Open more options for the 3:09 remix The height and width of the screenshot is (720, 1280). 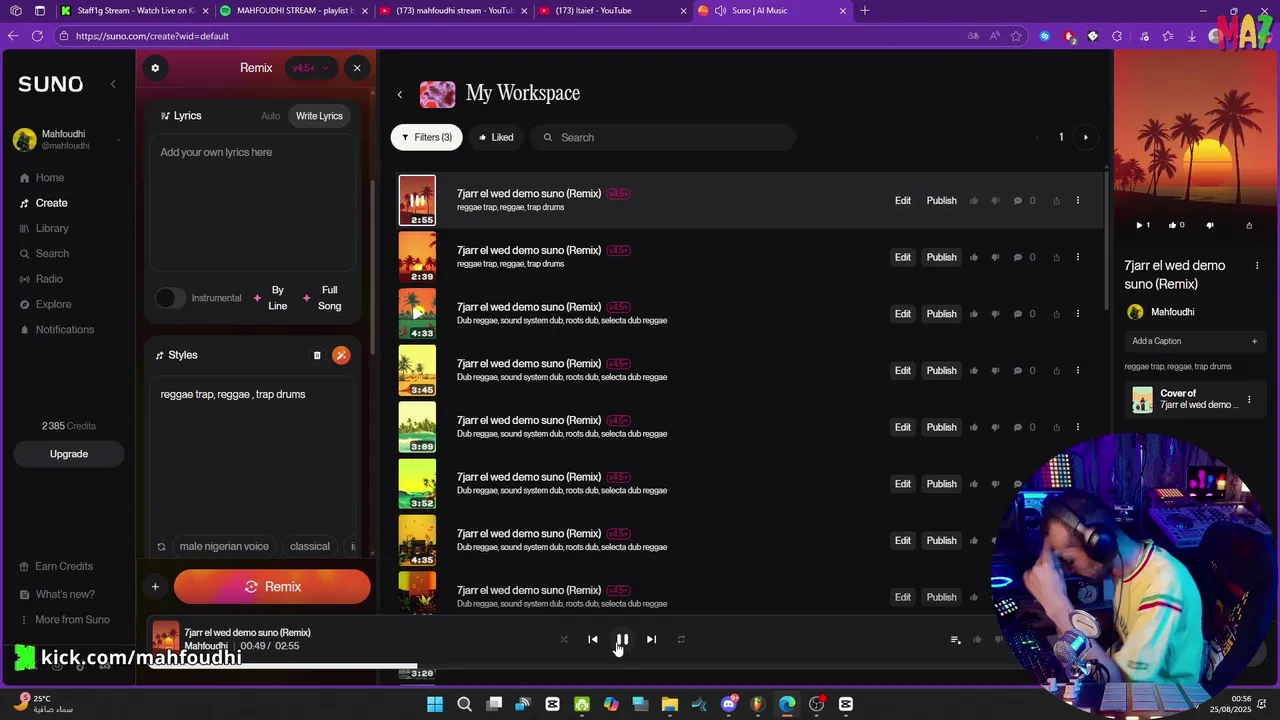1077,427
